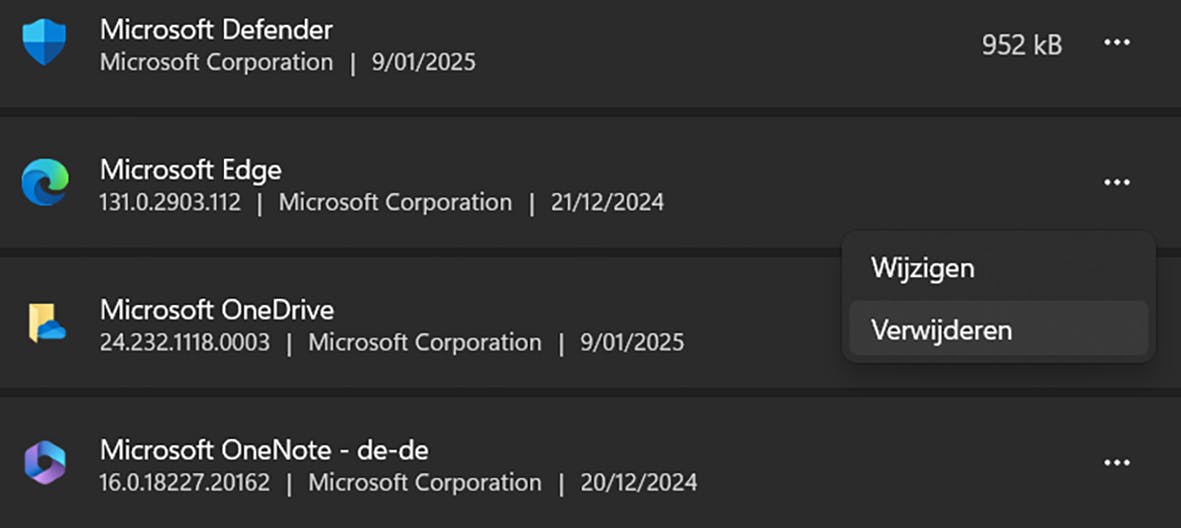Click the 952 kB size of Defender
This screenshot has height=528, width=1181.
pyautogui.click(x=1021, y=44)
